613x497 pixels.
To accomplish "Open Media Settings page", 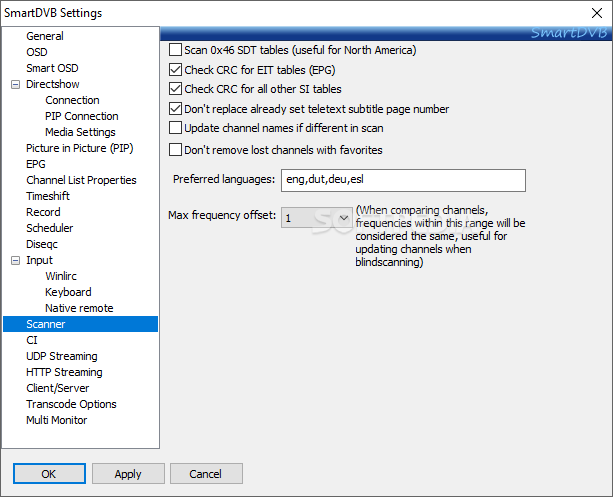I will [x=80, y=132].
